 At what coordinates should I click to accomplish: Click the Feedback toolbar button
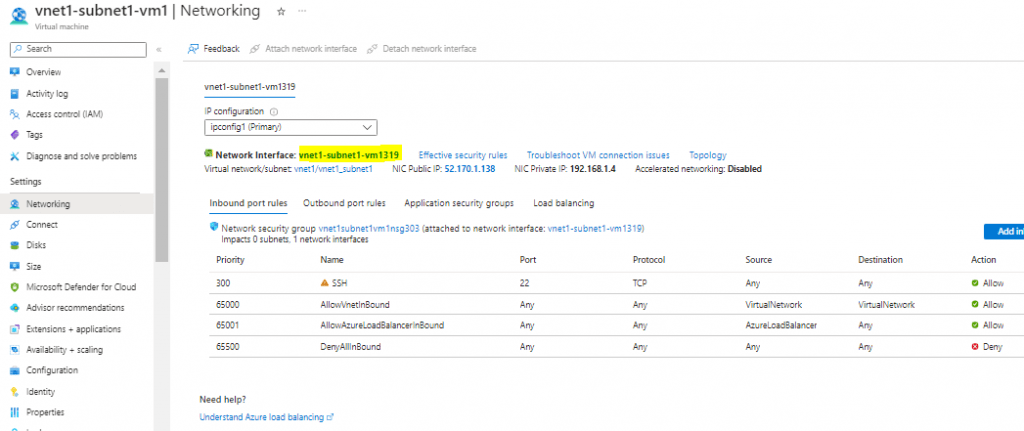tap(214, 49)
